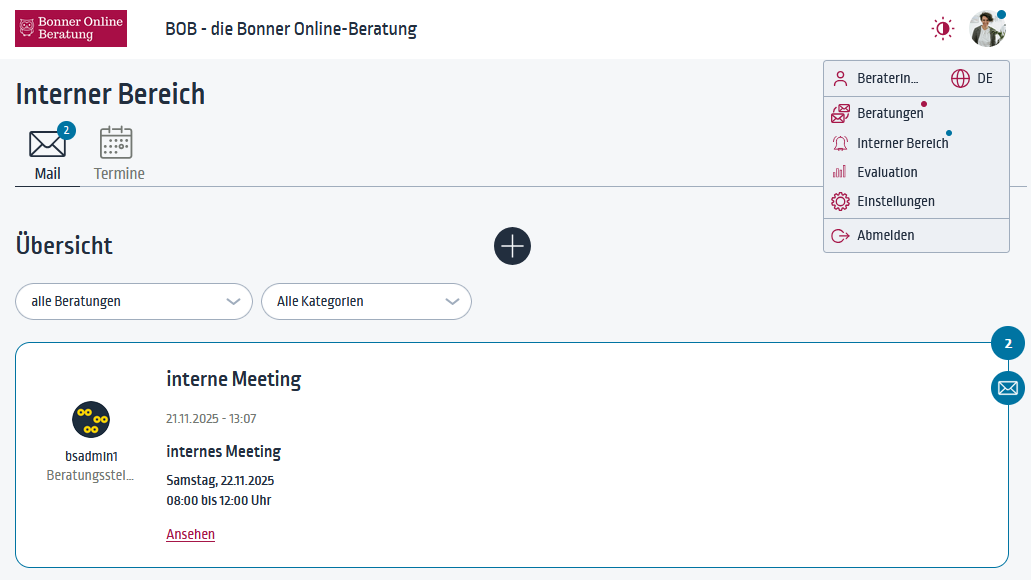Click the Einstellungen gear icon
Viewport: 1031px width, 580px height.
(x=840, y=201)
